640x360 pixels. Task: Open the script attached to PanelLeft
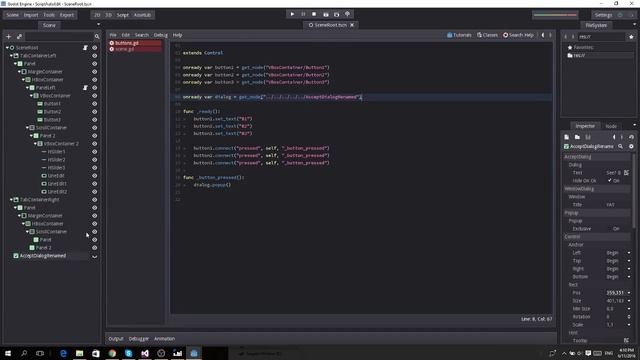click(85, 88)
